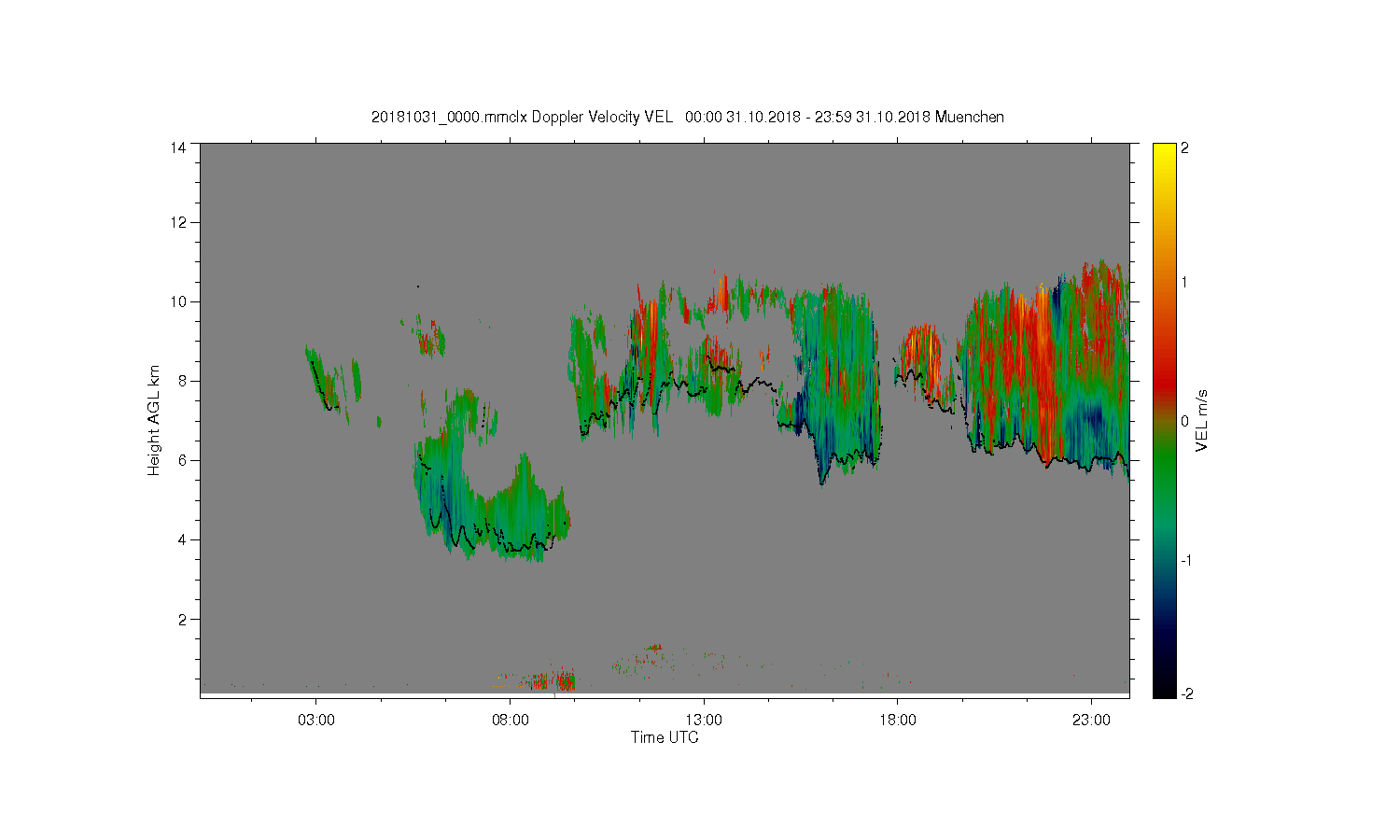
Task: Click the colorbar minimum label -2
Action: (1185, 694)
